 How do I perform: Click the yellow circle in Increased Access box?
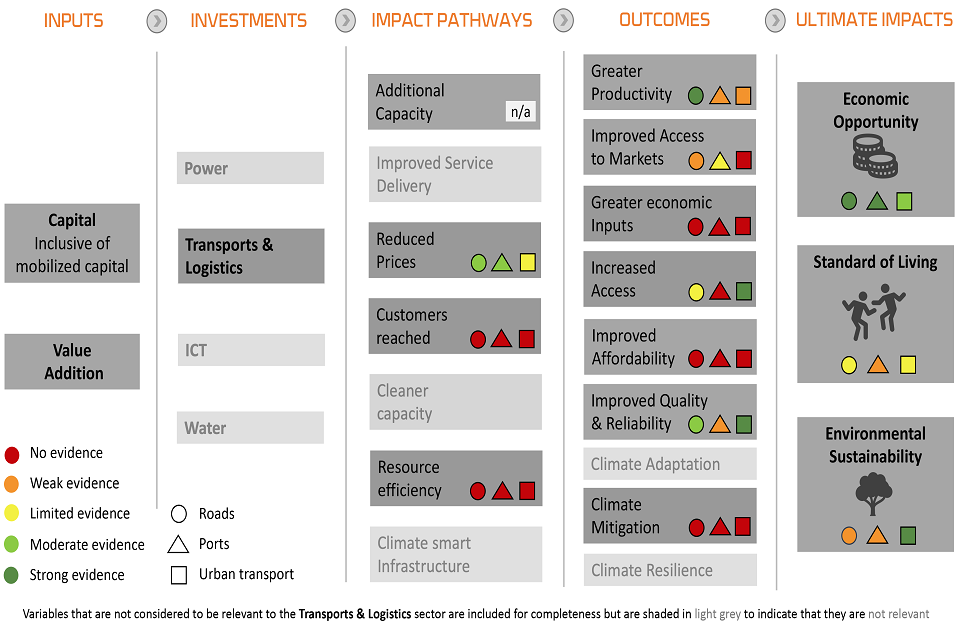point(697,292)
